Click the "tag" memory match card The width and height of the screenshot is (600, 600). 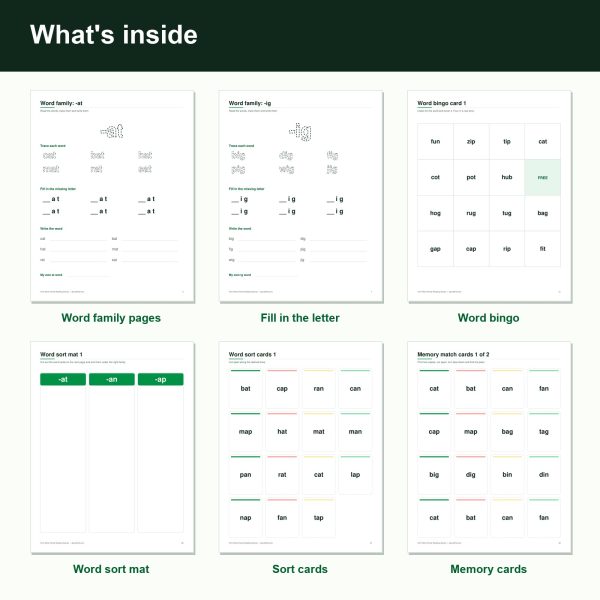coord(544,432)
